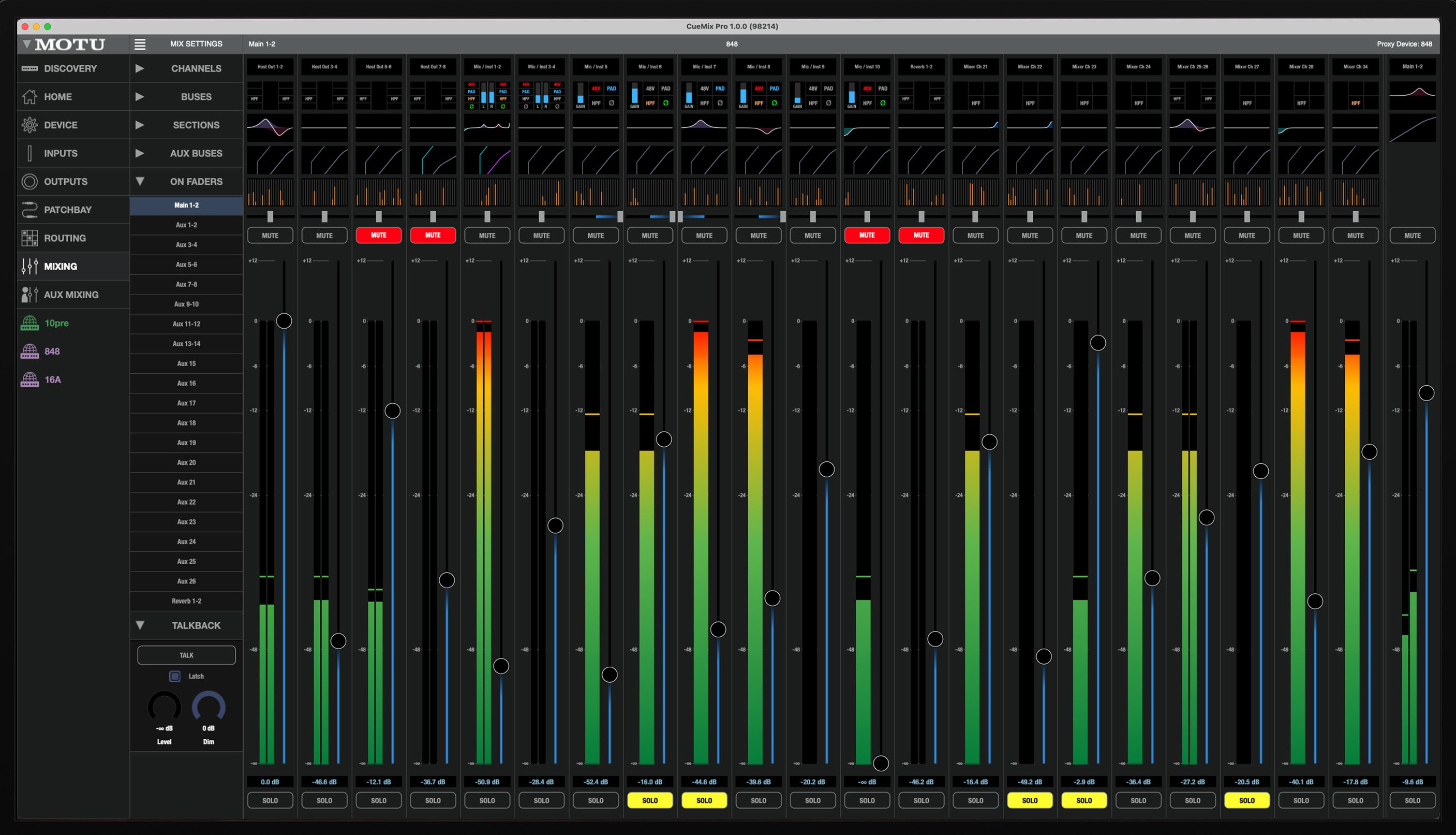Screen dimensions: 1456x835
Task: Open the Host Out 1-2 EQ curve thumbnail
Action: pos(270,126)
